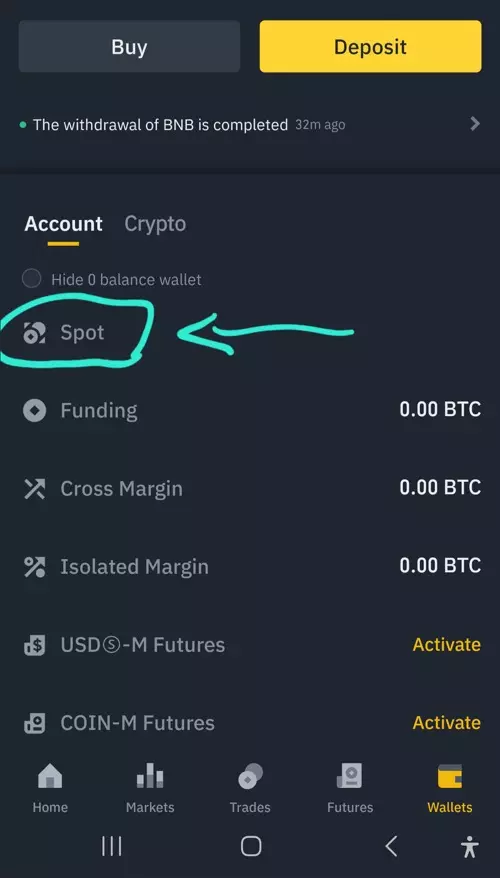The image size is (500, 878).
Task: Go to Home in bottom navigation
Action: 50,788
